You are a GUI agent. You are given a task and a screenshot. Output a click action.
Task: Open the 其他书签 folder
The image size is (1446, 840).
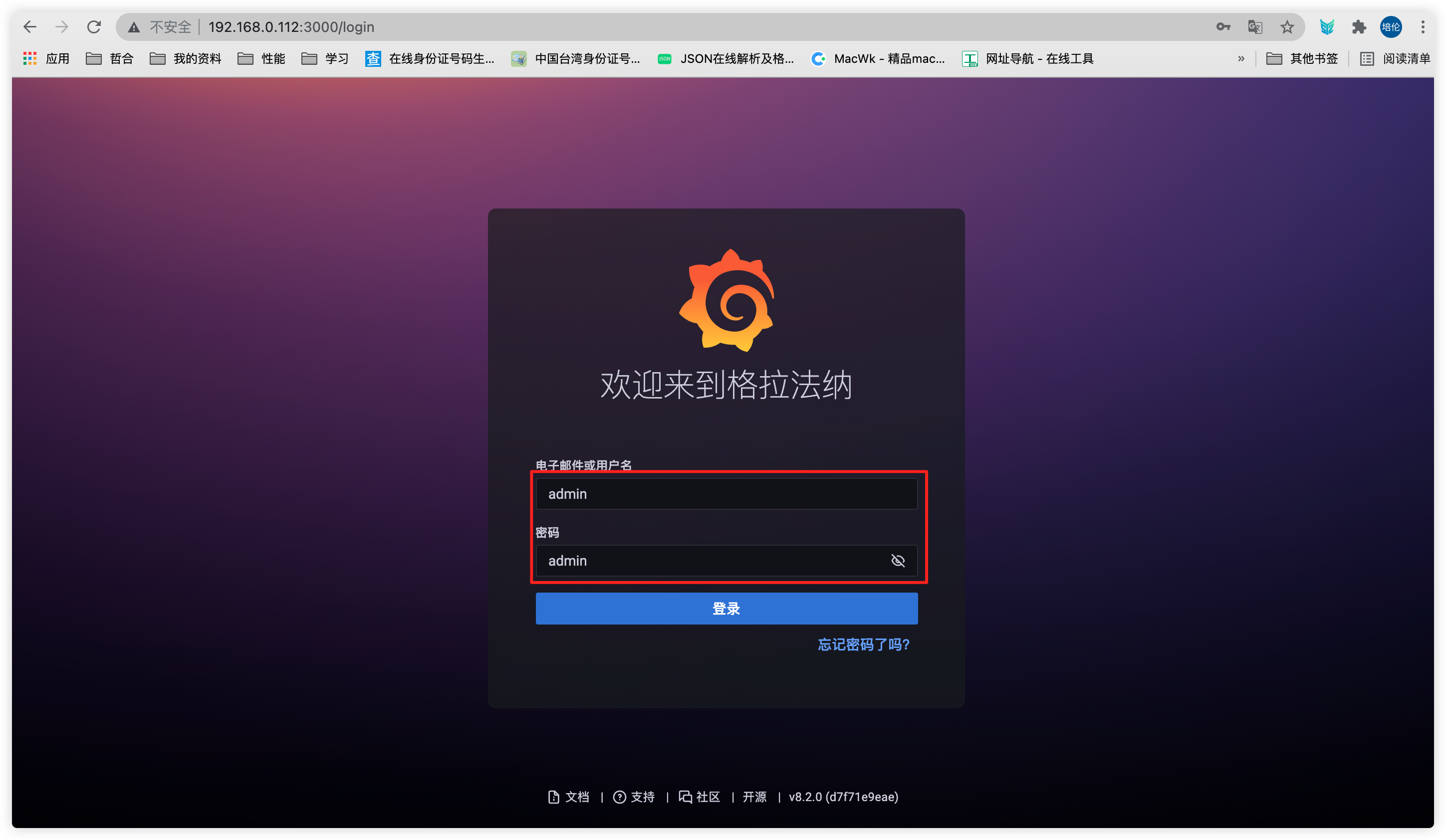(x=1302, y=58)
